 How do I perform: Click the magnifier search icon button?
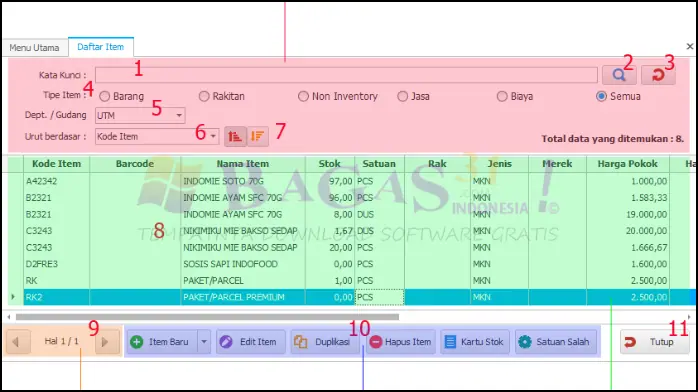[619, 75]
